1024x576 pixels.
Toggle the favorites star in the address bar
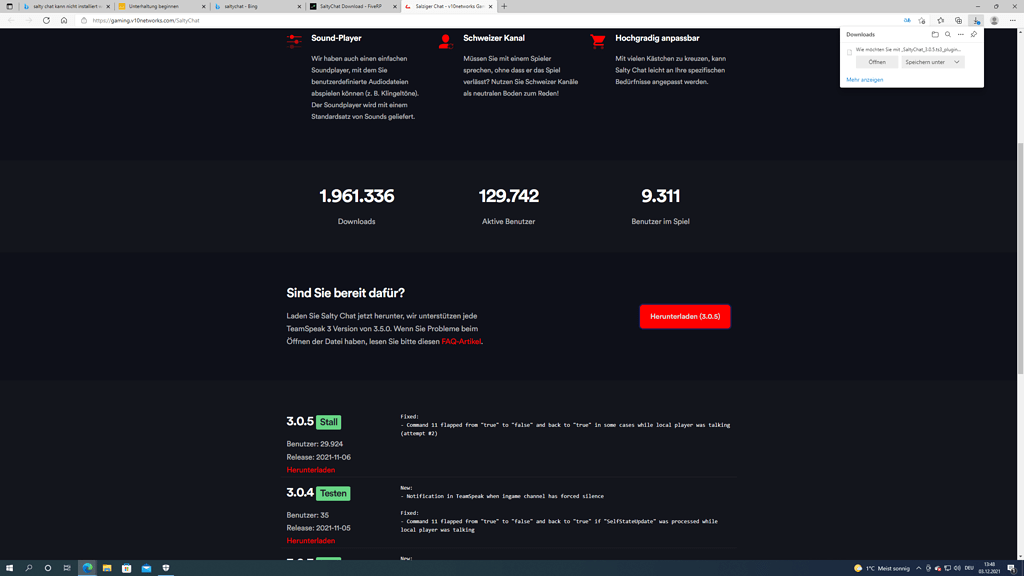pyautogui.click(x=922, y=20)
